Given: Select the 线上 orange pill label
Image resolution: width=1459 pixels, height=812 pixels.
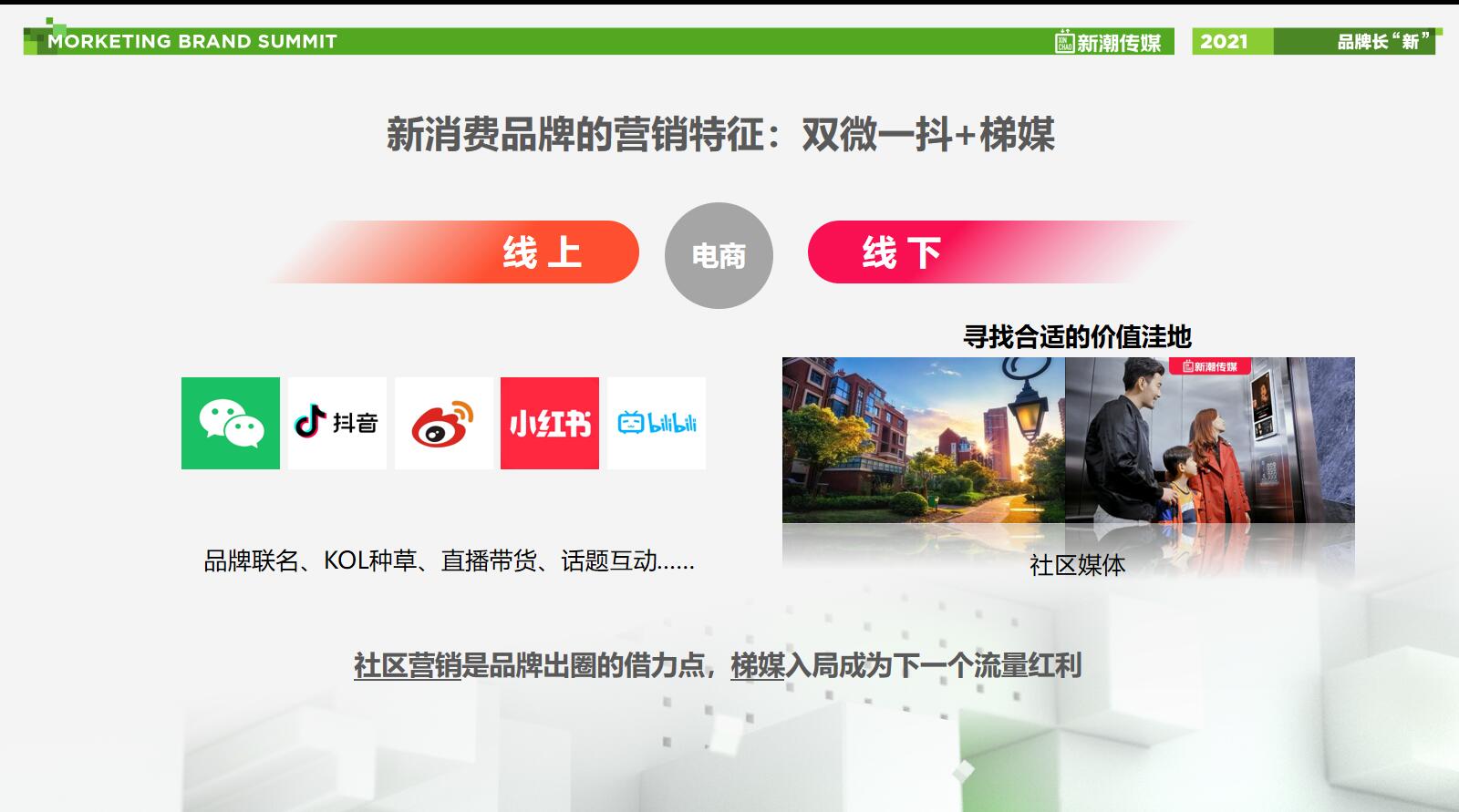Looking at the screenshot, I should pyautogui.click(x=543, y=252).
